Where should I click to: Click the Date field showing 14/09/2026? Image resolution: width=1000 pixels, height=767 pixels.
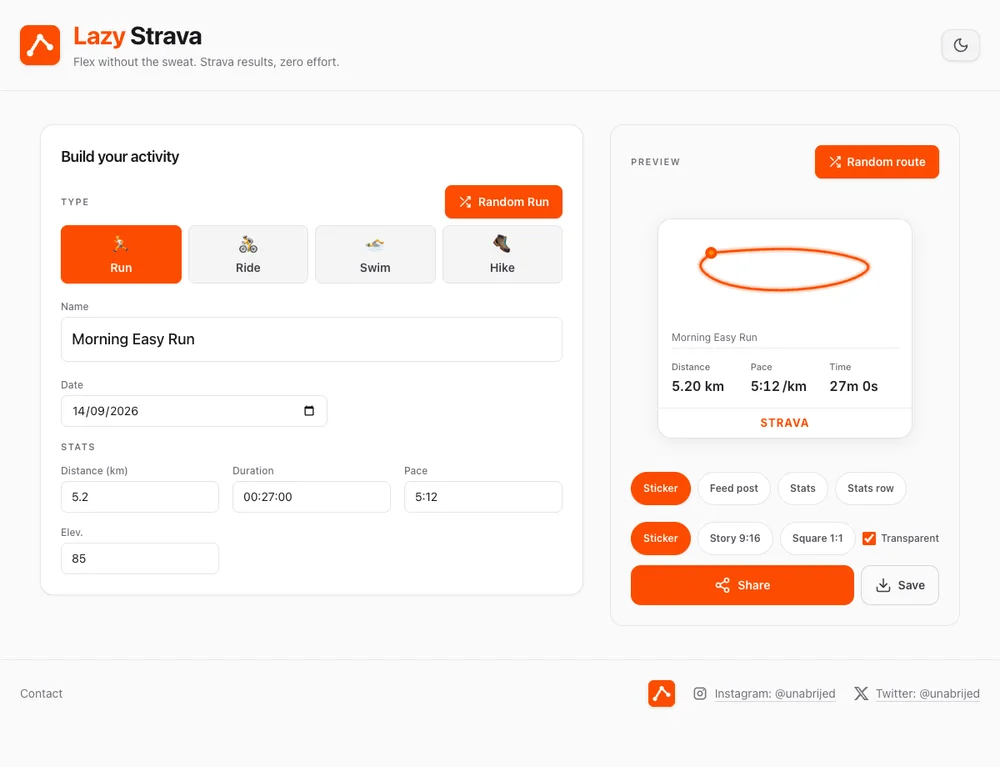coord(194,411)
